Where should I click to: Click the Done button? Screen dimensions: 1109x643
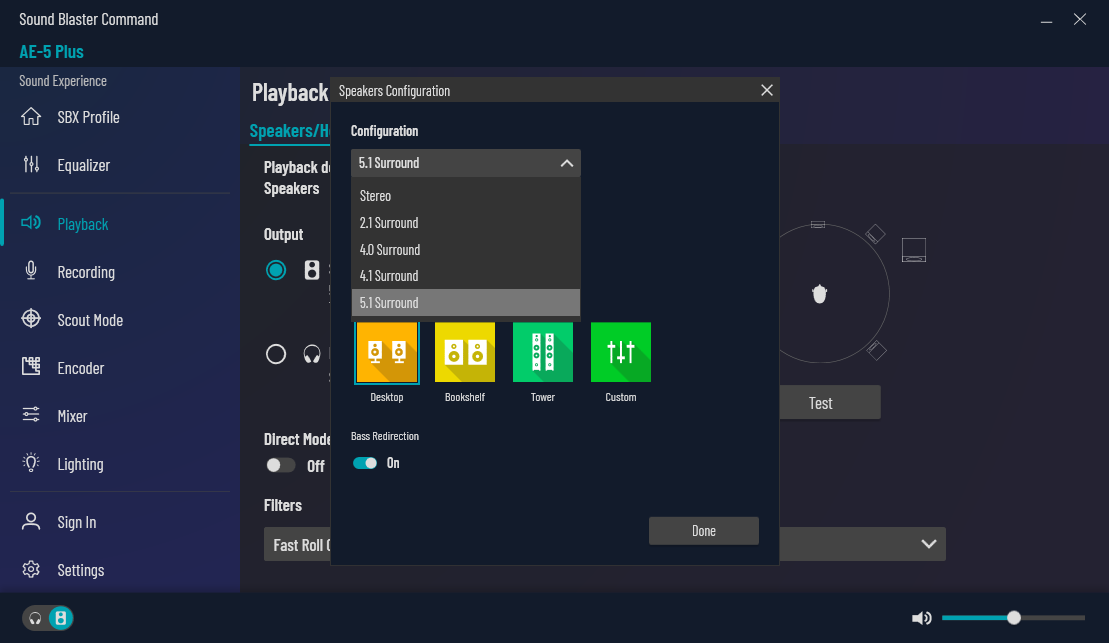click(x=704, y=531)
